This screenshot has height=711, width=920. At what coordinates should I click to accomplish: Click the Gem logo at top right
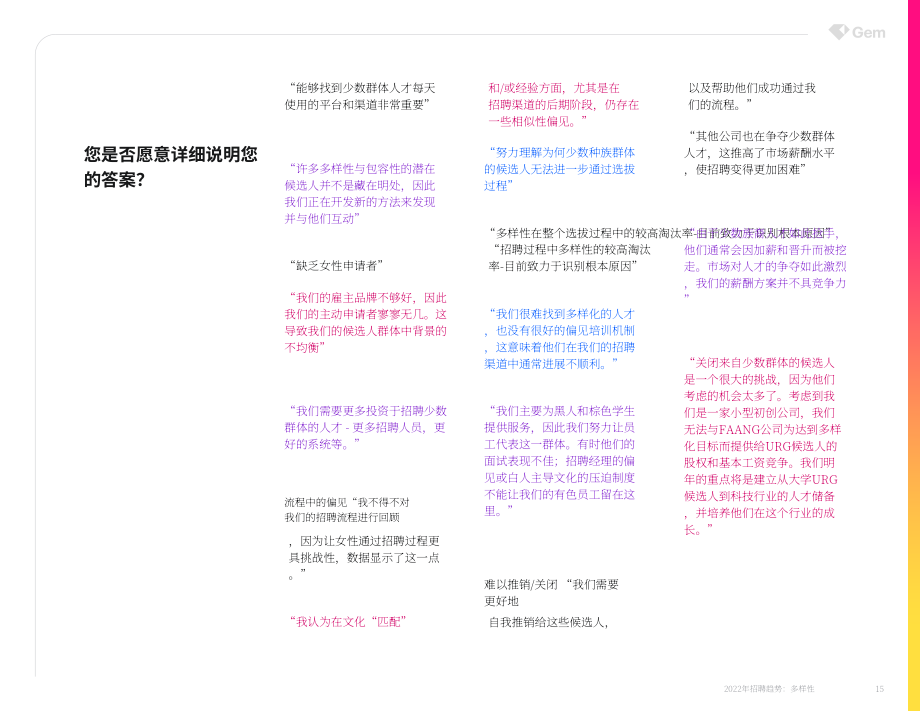[857, 32]
